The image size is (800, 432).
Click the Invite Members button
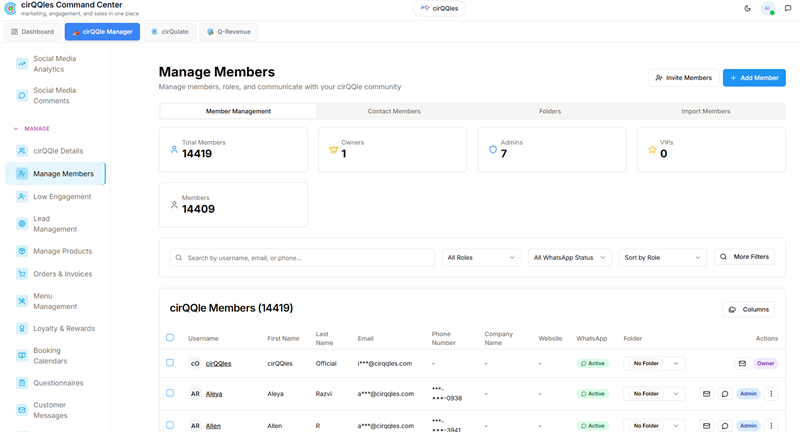click(x=684, y=78)
